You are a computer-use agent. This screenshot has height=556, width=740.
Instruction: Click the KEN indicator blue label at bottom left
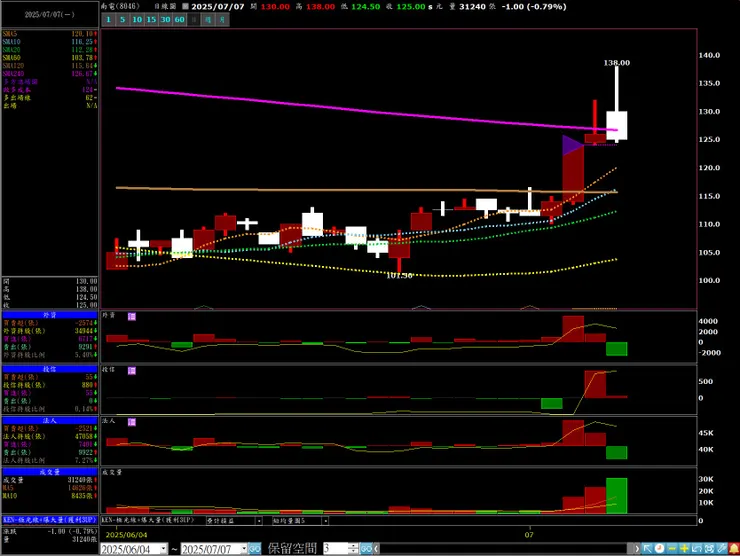coord(50,520)
